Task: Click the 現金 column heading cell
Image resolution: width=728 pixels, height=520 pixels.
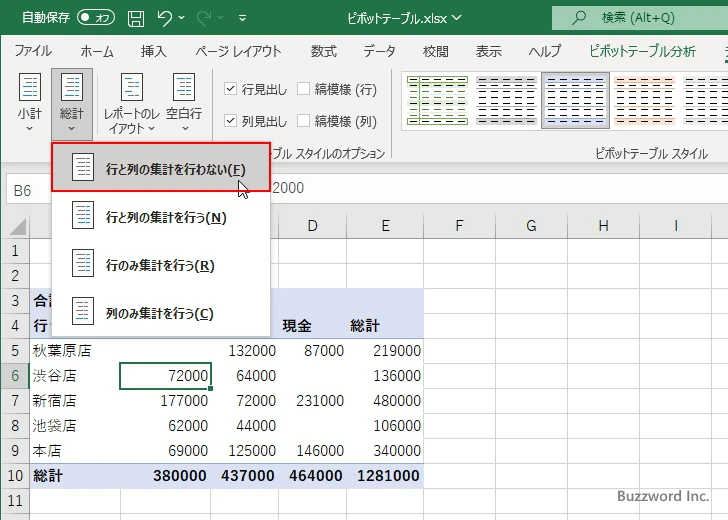Action: tap(312, 326)
